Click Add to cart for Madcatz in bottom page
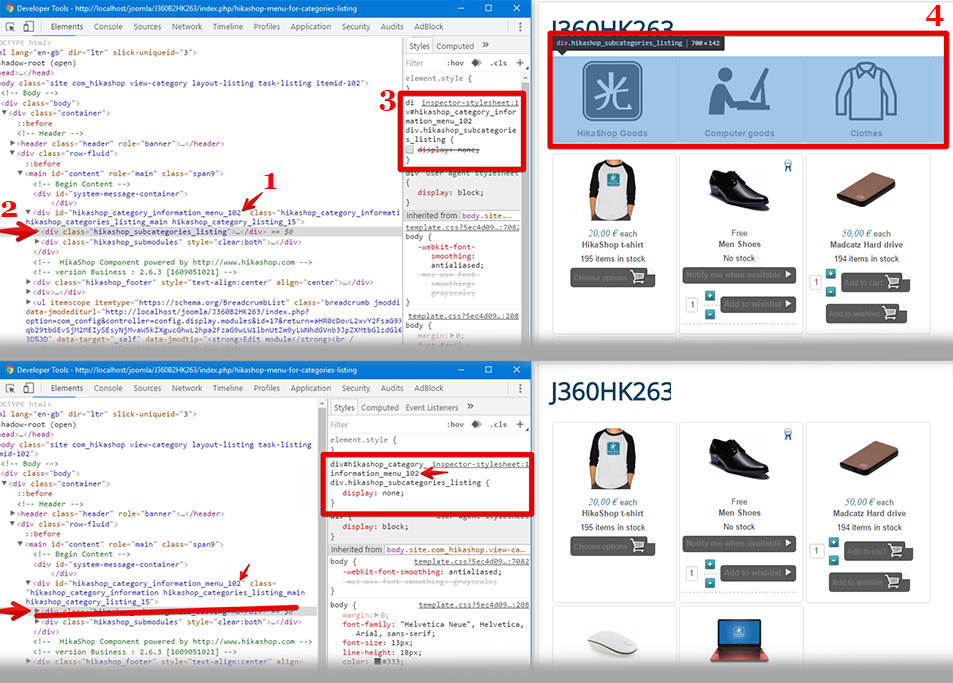 pos(876,551)
